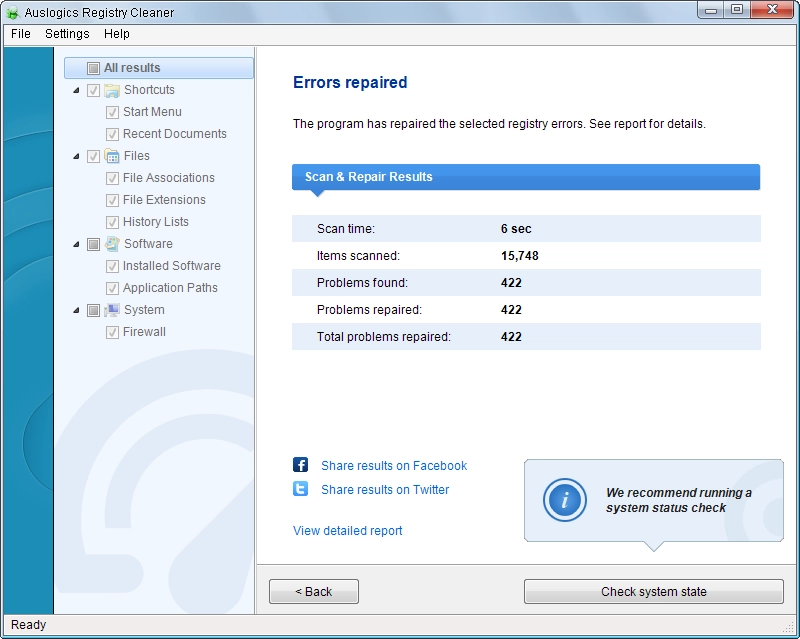
Task: Click the Auslogics app icon in title bar
Action: point(12,12)
